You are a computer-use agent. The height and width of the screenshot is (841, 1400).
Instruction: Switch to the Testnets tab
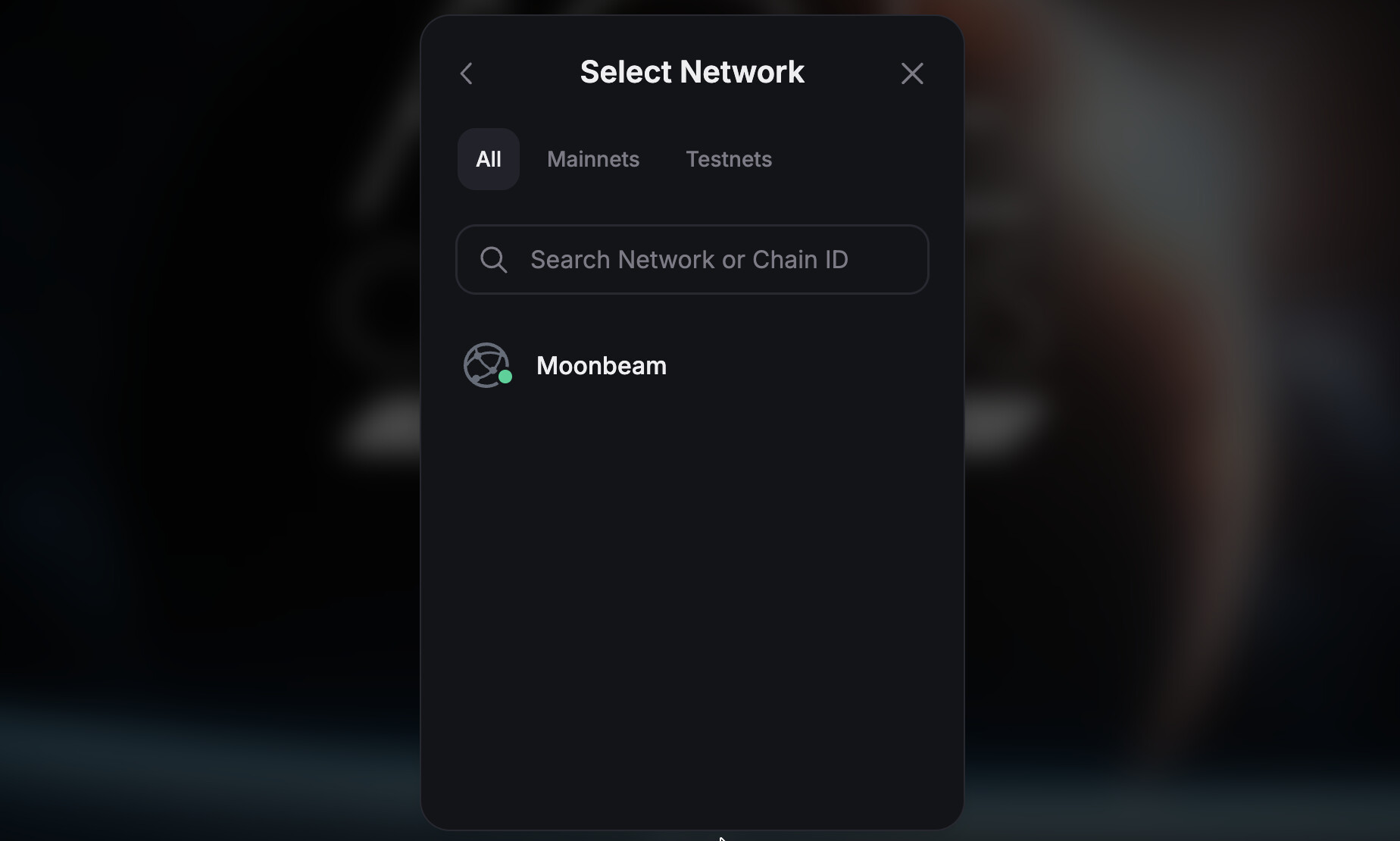[729, 159]
